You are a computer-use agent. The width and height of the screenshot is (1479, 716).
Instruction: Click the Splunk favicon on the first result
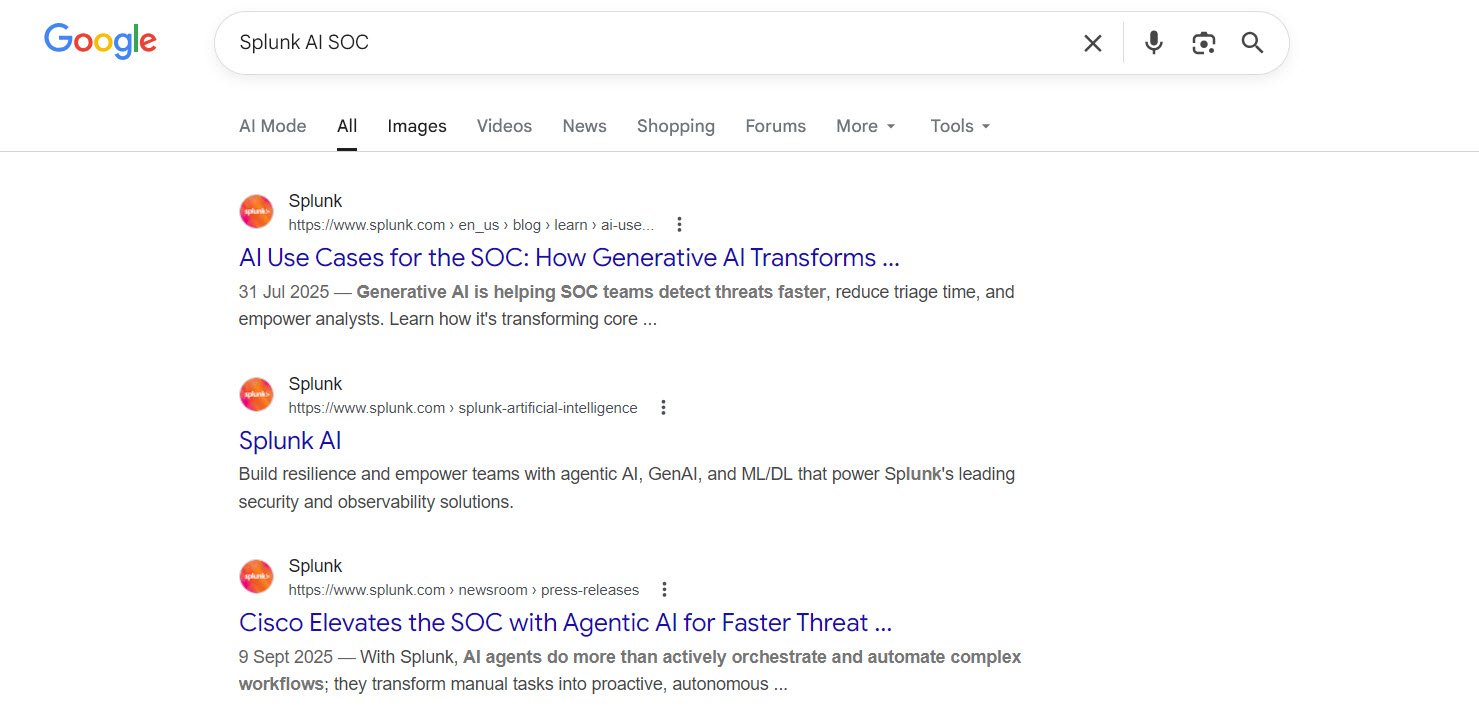tap(256, 211)
